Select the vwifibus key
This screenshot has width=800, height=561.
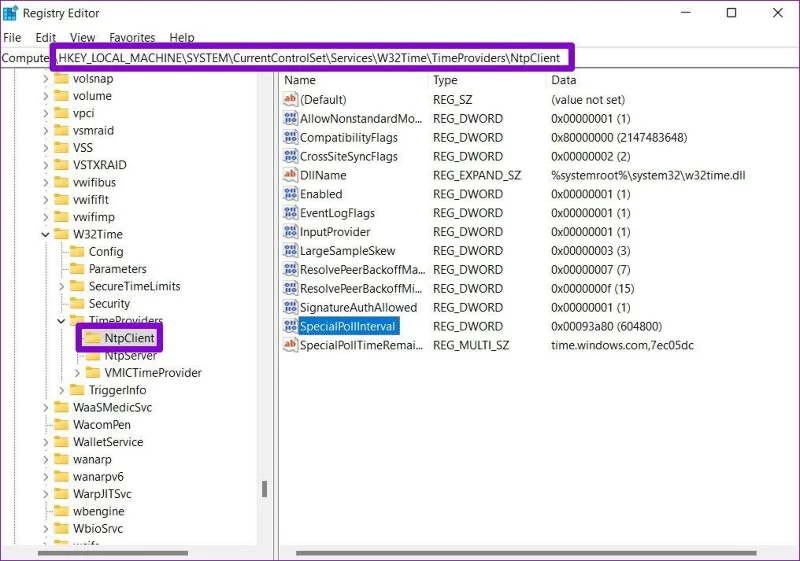94,183
